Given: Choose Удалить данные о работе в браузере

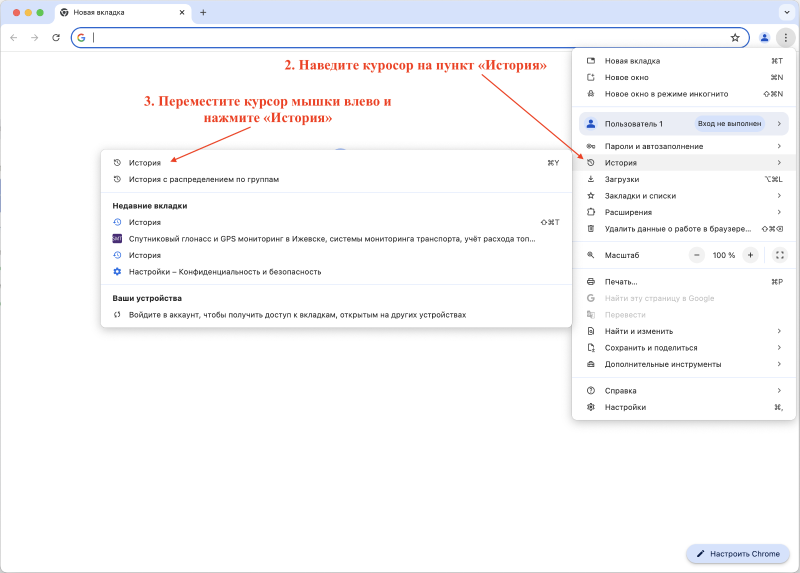Looking at the screenshot, I should [684, 229].
